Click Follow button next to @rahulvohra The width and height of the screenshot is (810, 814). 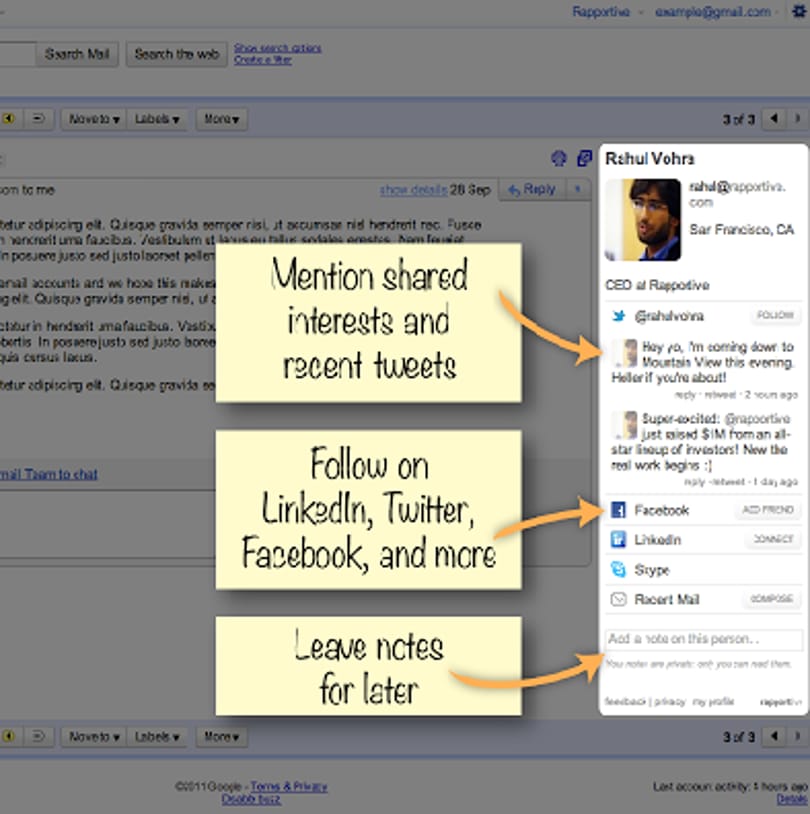[x=775, y=315]
